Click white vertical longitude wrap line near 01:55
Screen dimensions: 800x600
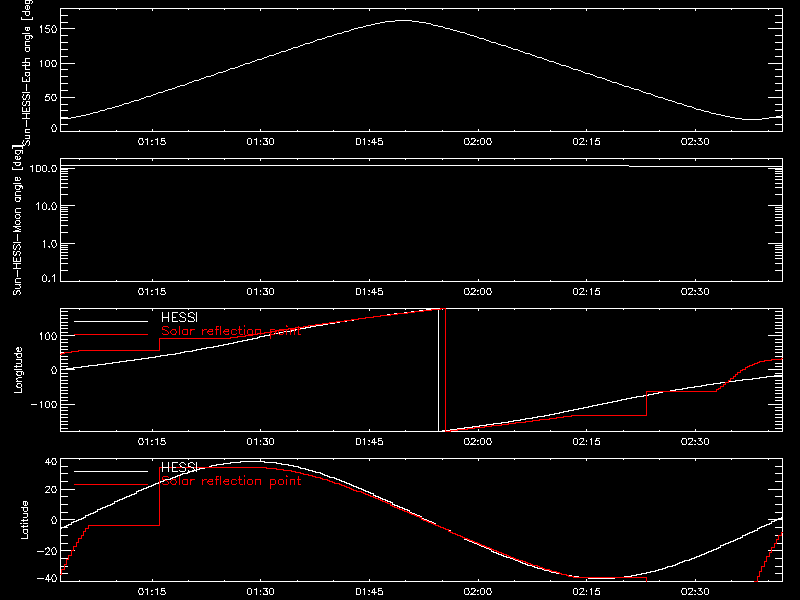click(438, 370)
